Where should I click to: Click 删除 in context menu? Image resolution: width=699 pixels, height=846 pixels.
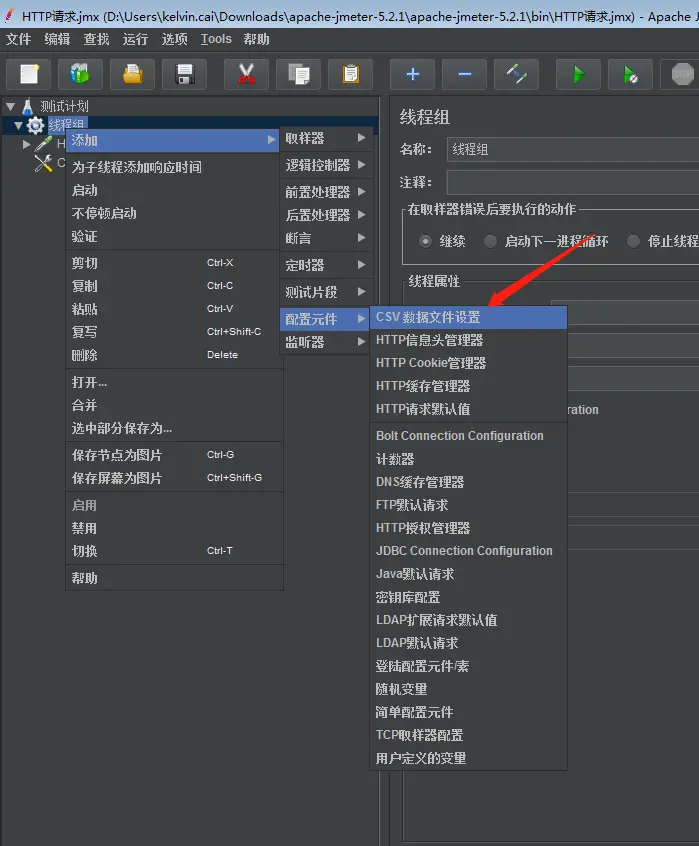tap(175, 356)
